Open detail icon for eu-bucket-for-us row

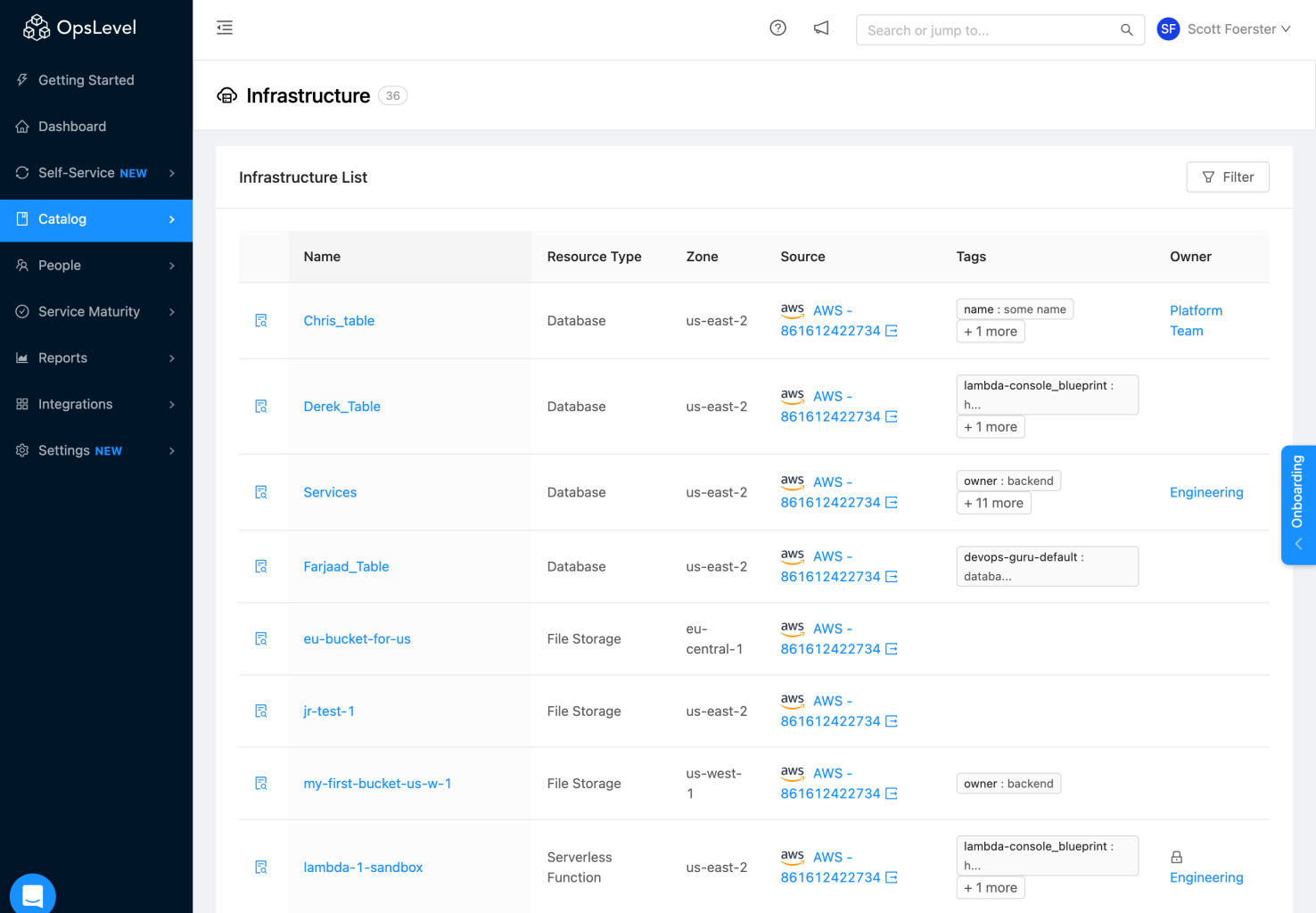[x=261, y=638]
